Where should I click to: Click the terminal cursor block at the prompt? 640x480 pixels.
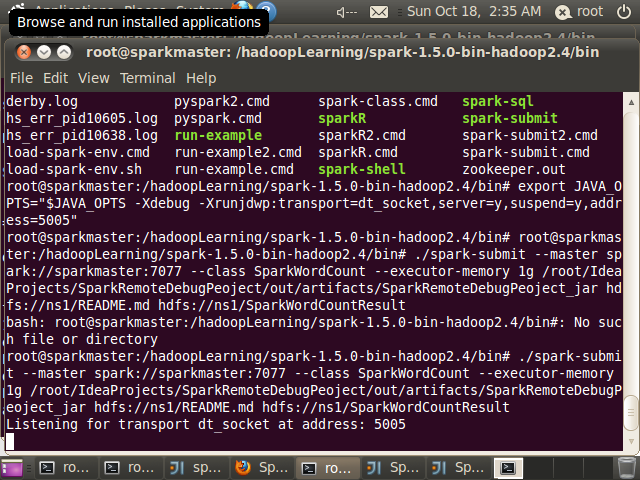10,442
